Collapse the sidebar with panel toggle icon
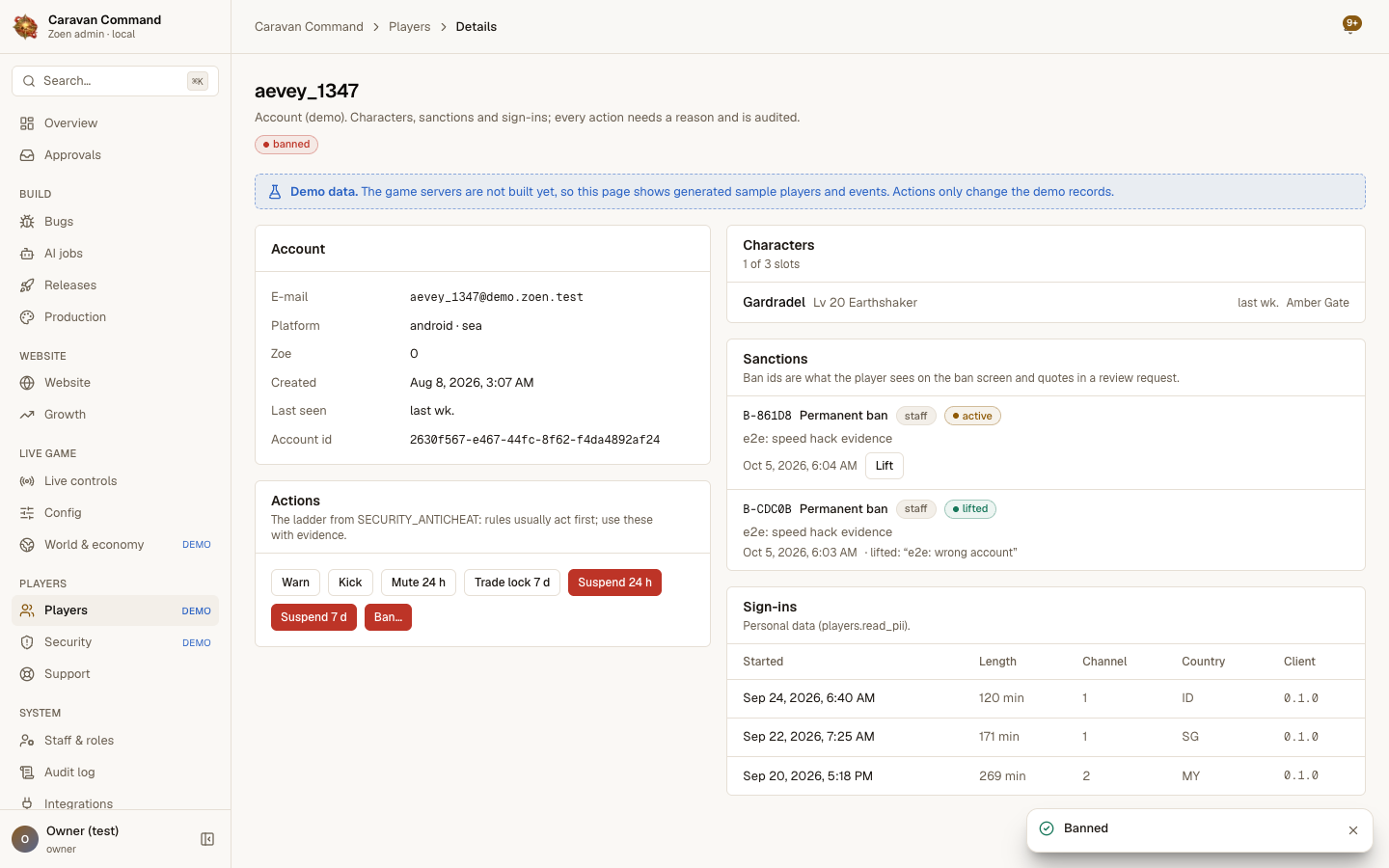Screen dimensions: 1389x868 (207, 839)
